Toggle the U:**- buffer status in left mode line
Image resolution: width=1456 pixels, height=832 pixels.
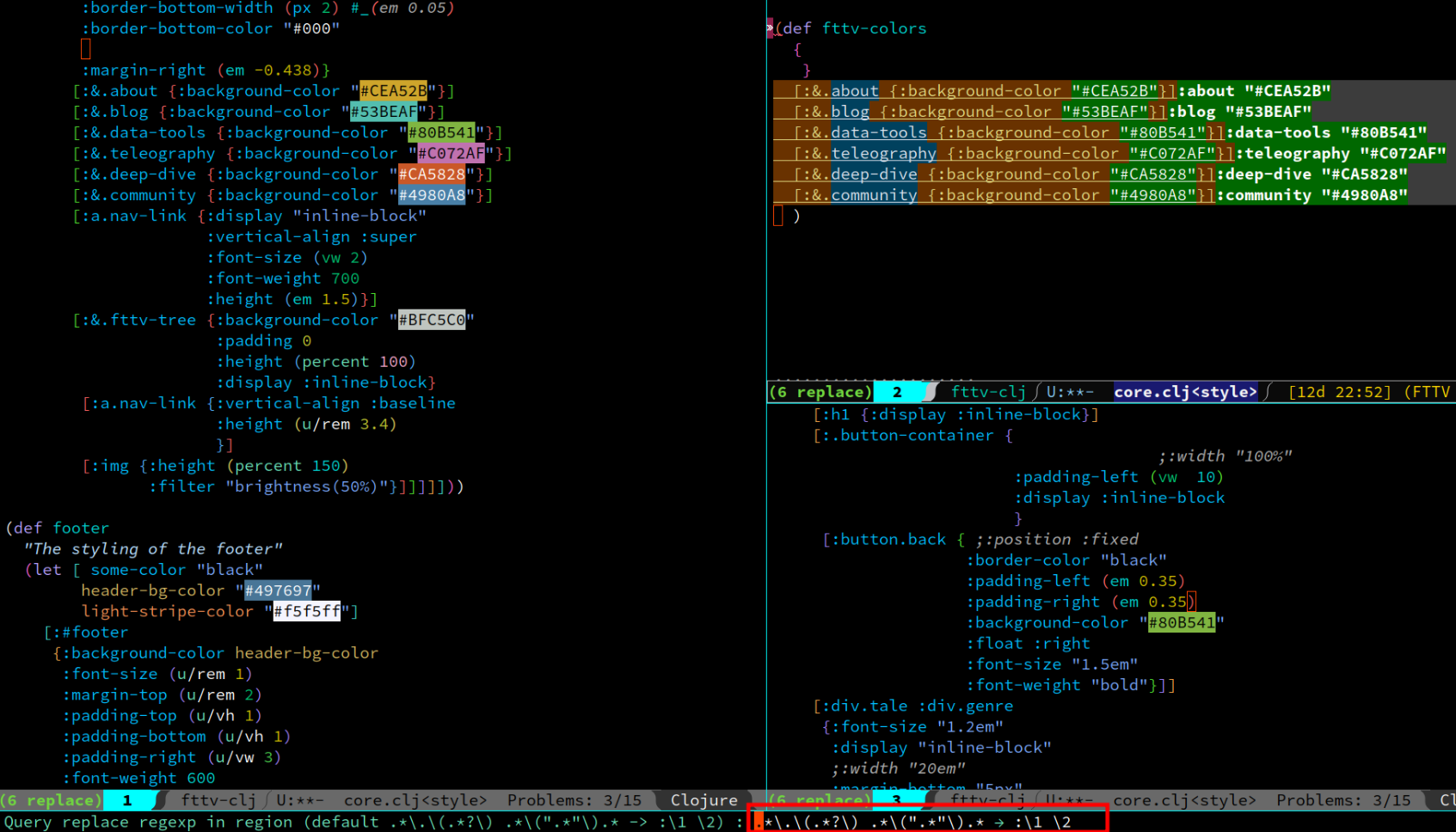click(299, 800)
